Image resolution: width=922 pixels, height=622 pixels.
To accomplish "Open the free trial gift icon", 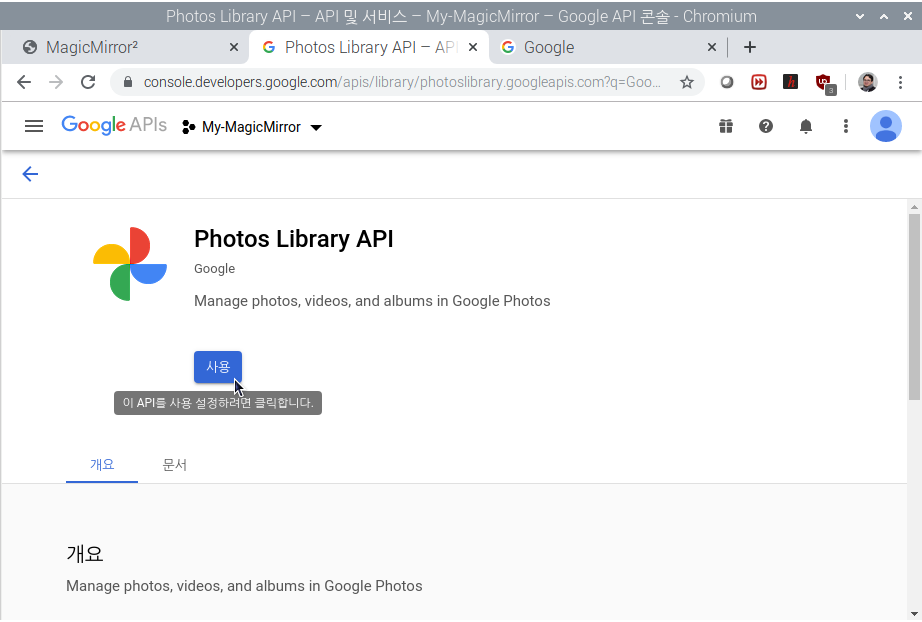I will pyautogui.click(x=726, y=126).
